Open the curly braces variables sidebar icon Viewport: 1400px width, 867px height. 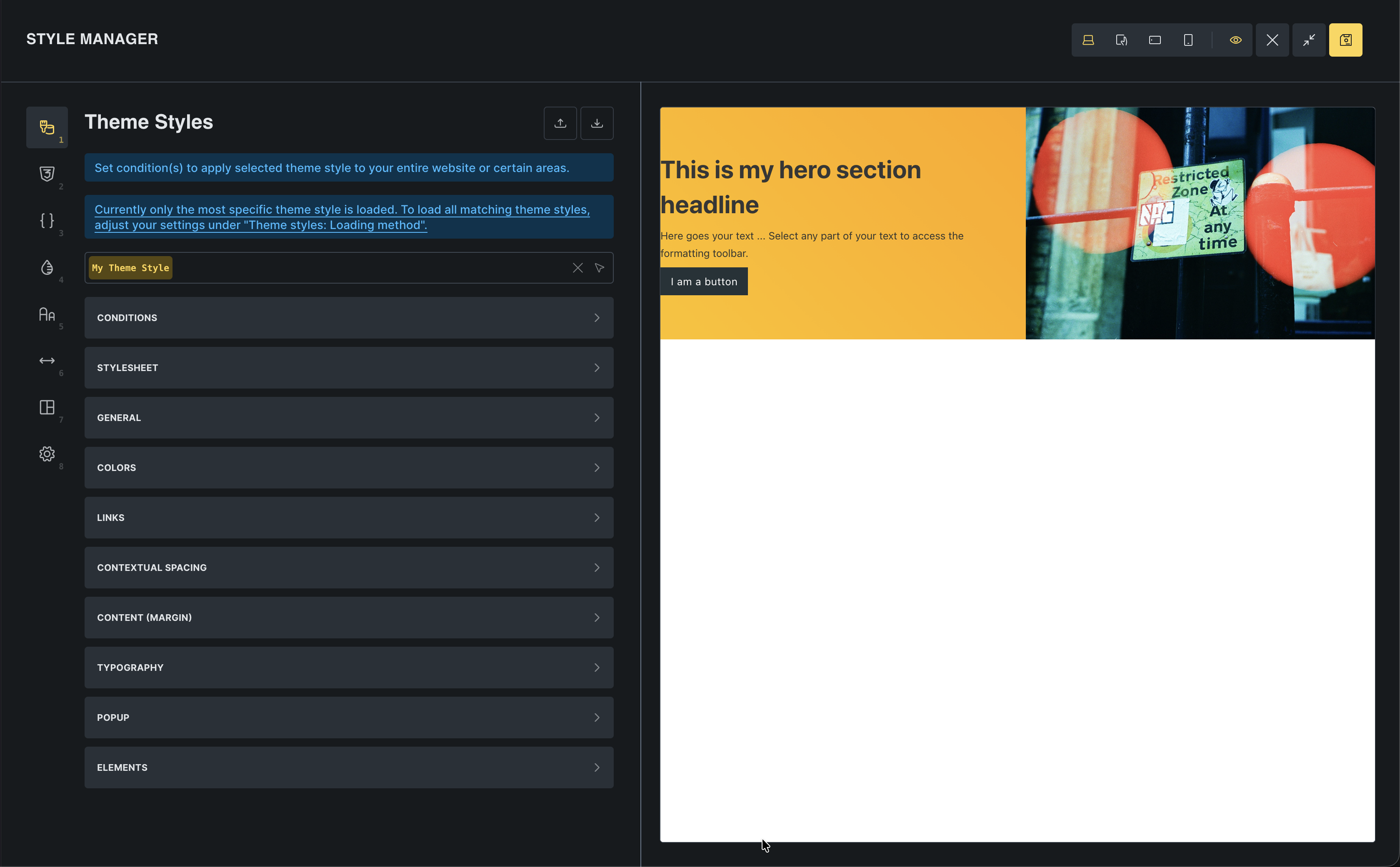47,221
